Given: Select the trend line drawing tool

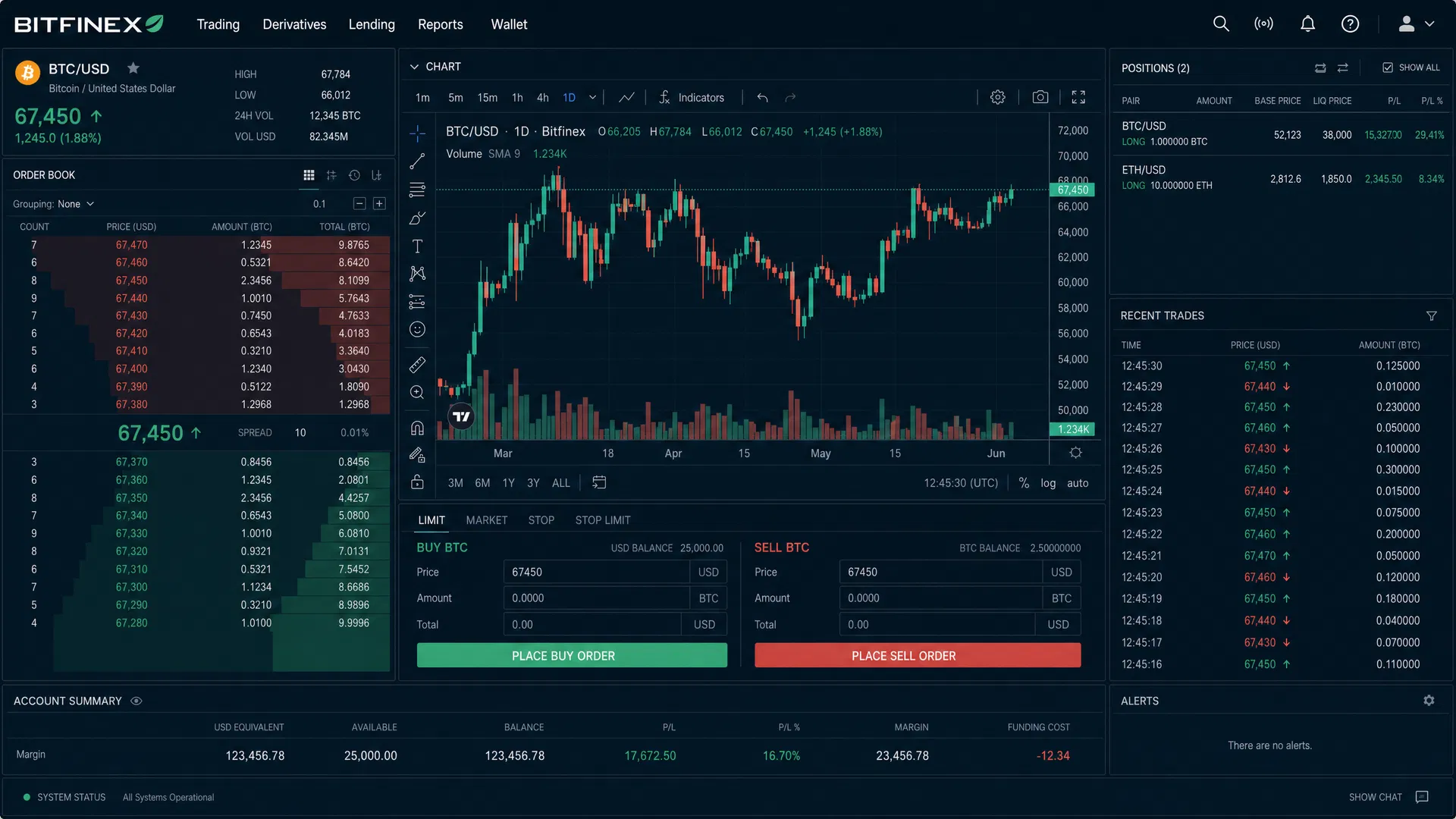Looking at the screenshot, I should pos(417,162).
